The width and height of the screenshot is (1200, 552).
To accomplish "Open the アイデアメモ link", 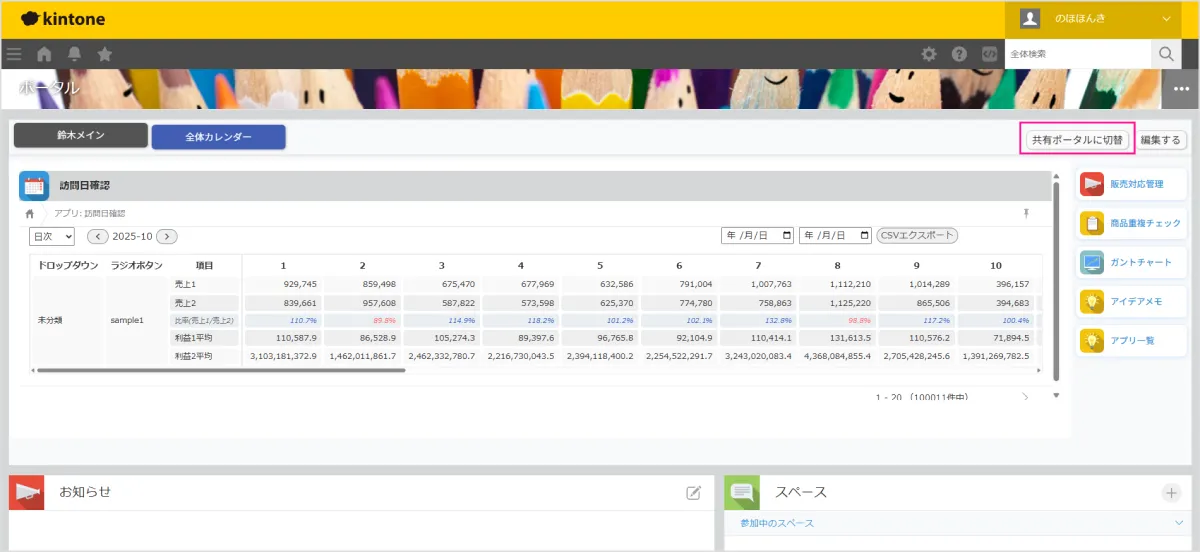I will (x=1136, y=301).
